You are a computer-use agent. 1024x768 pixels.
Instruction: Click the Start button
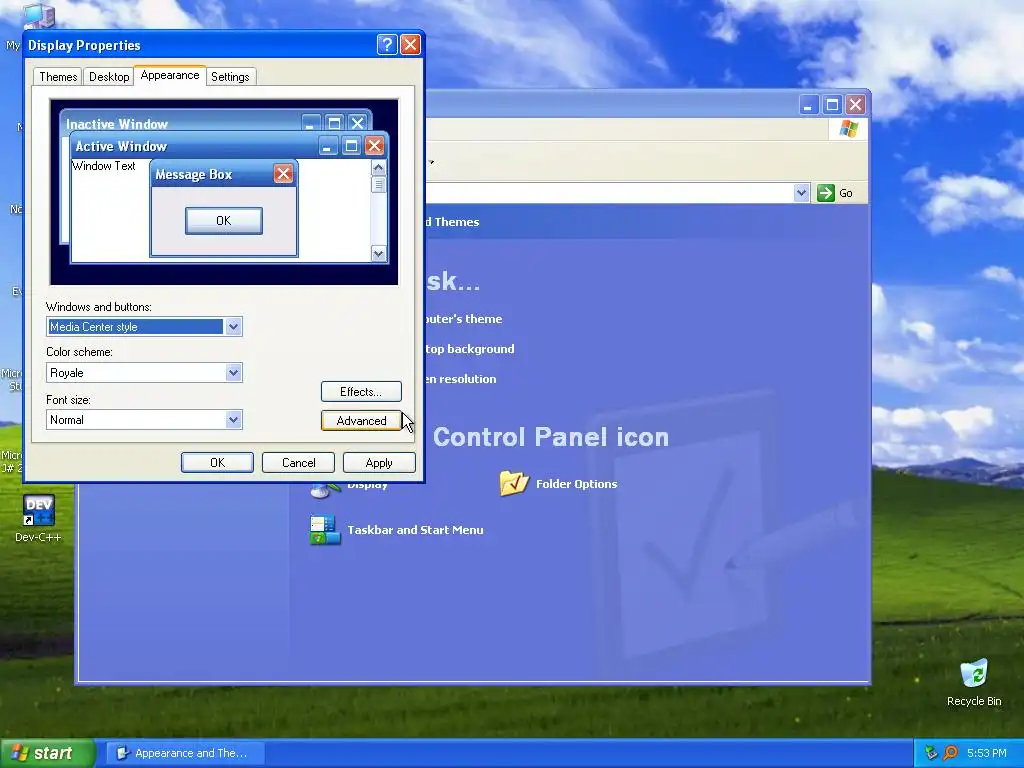[47, 753]
